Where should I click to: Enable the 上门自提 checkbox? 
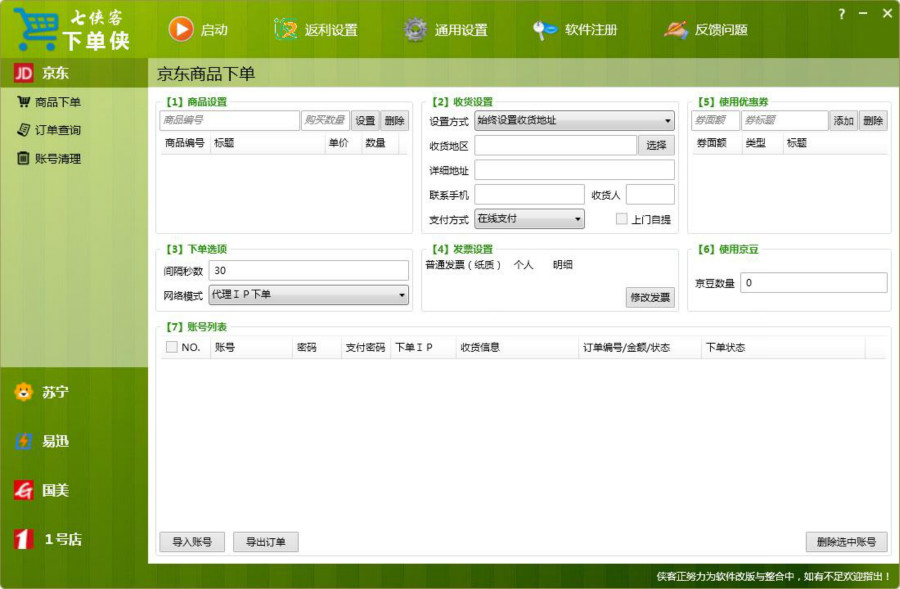tap(622, 219)
